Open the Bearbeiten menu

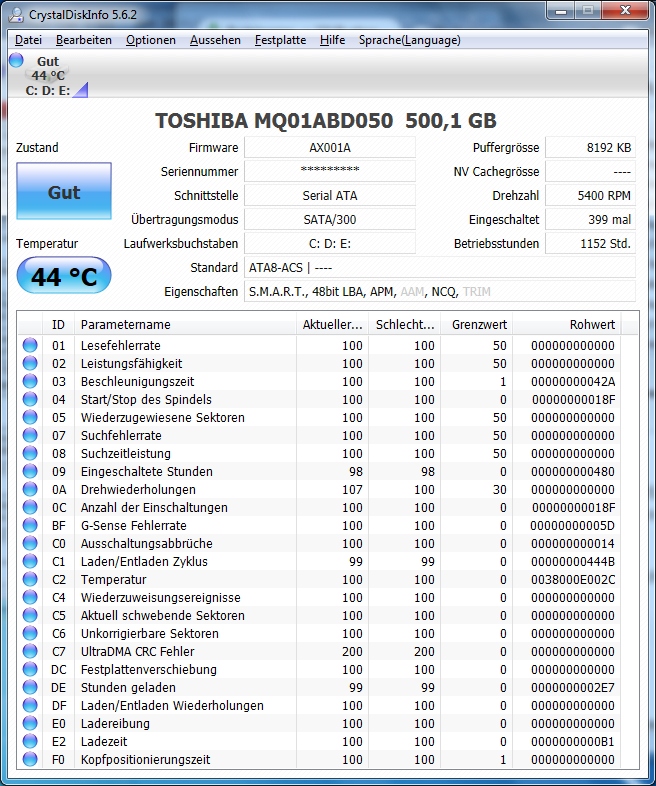tap(84, 40)
